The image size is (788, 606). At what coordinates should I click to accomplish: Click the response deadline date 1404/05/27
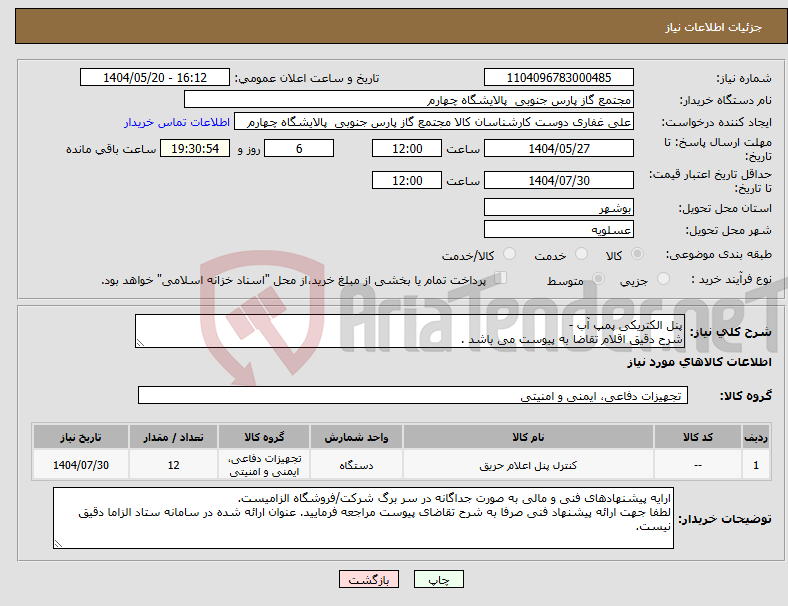[x=558, y=148]
